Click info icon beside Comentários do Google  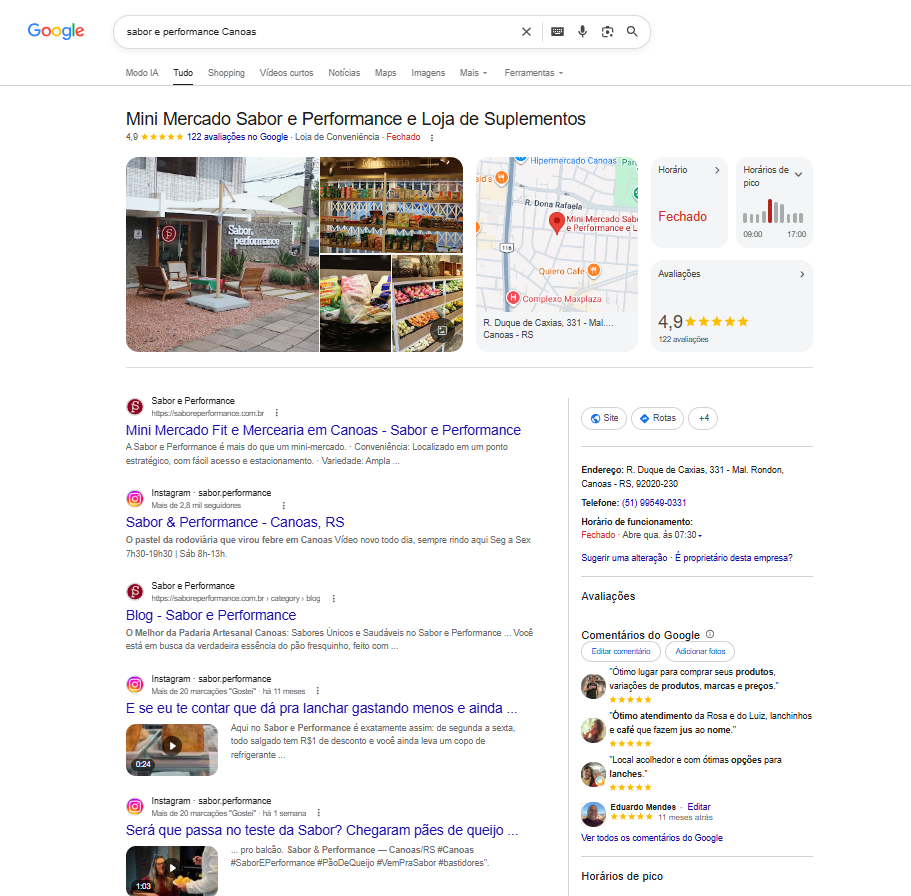tap(710, 635)
